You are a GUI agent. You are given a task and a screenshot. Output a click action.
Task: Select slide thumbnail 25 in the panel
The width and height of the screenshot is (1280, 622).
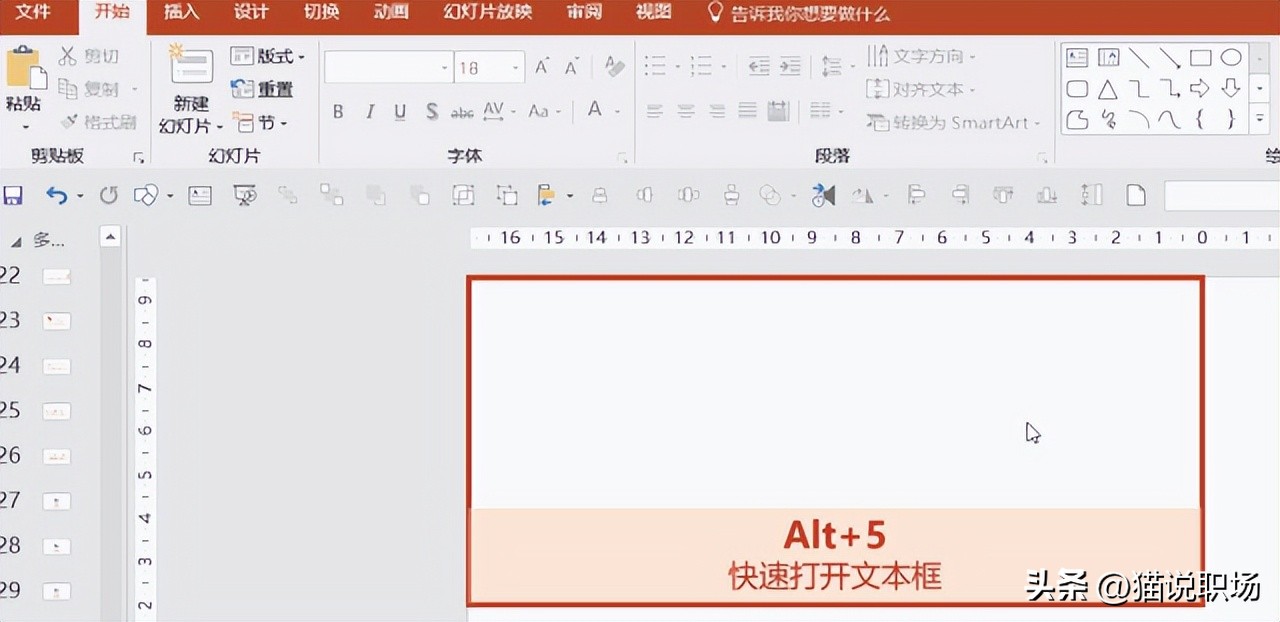point(56,411)
